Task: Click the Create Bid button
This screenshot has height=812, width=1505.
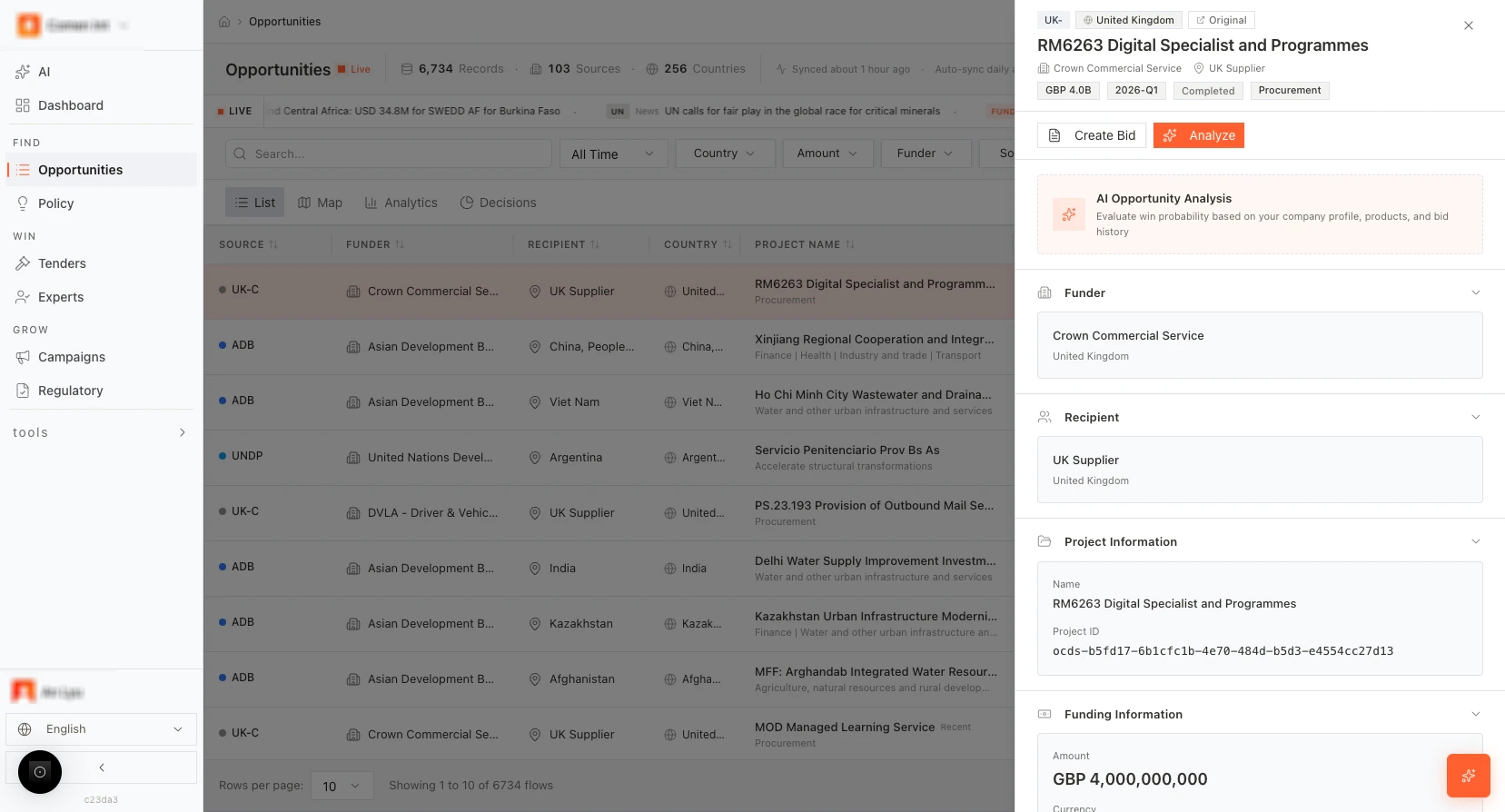Action: tap(1092, 135)
